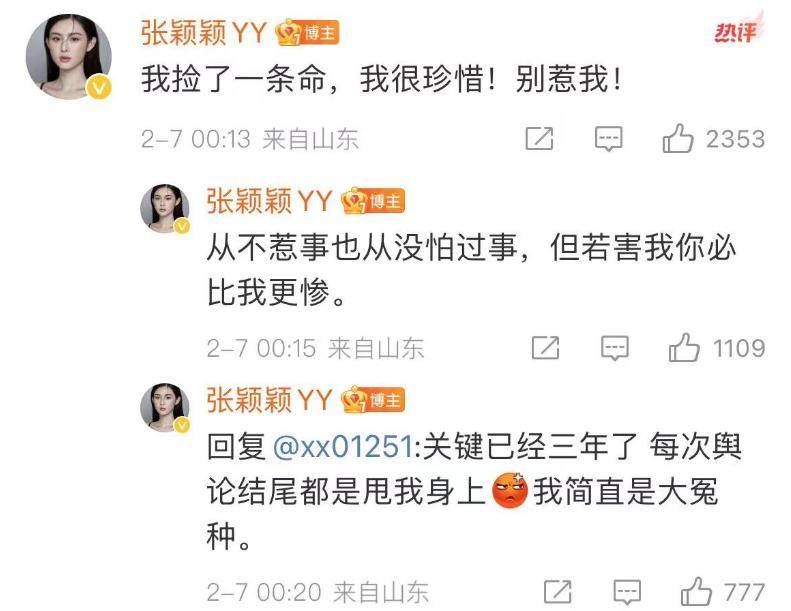Tap the second comment's small avatar
The width and height of the screenshot is (791, 611).
point(165,208)
